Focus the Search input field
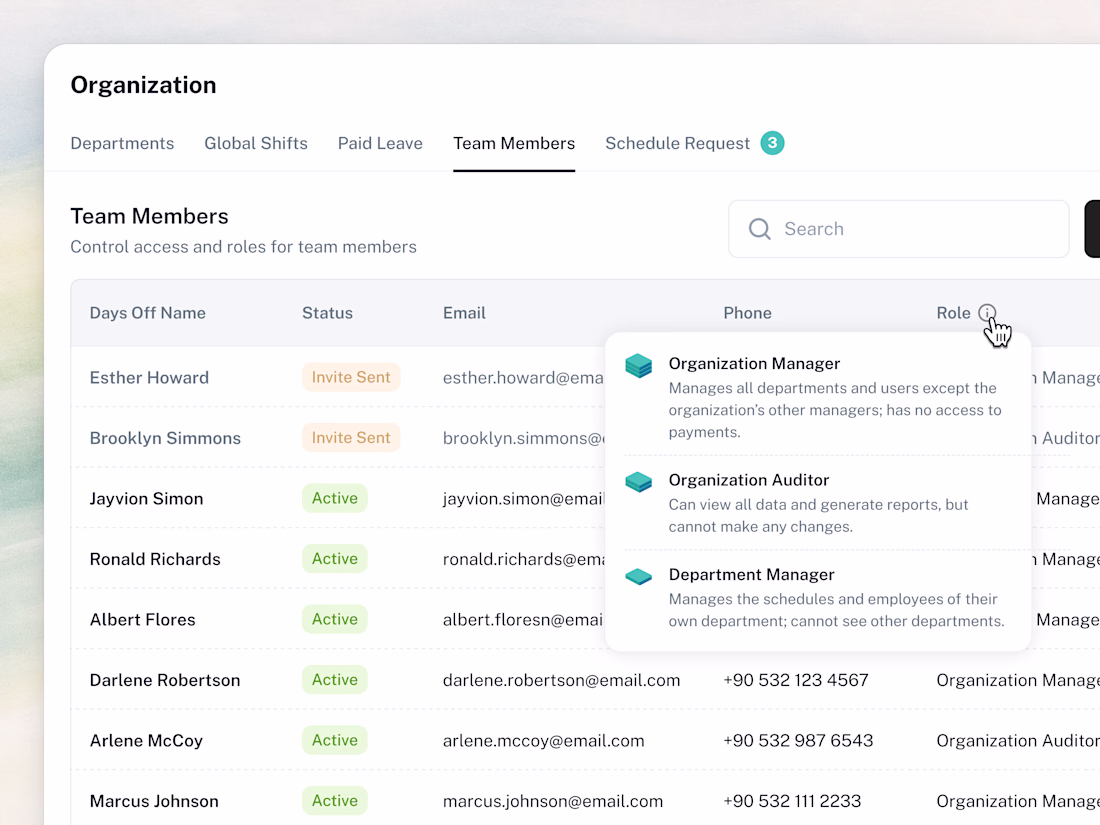The image size is (1100, 825). click(x=899, y=229)
